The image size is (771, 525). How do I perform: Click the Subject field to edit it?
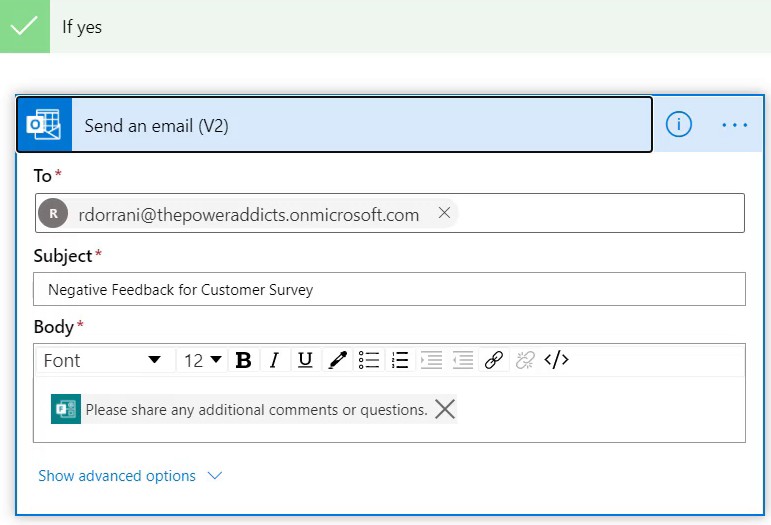click(x=389, y=289)
